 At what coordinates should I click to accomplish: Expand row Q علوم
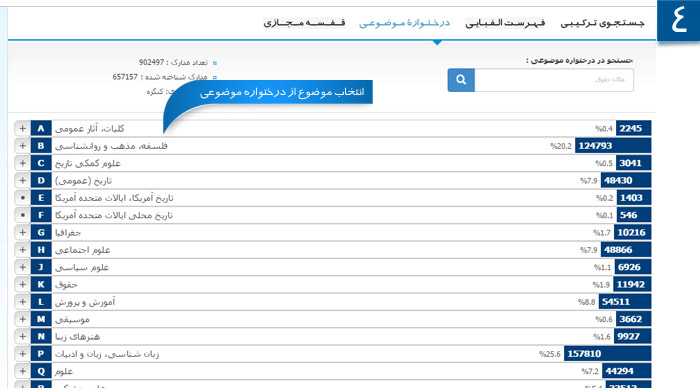pos(22,371)
